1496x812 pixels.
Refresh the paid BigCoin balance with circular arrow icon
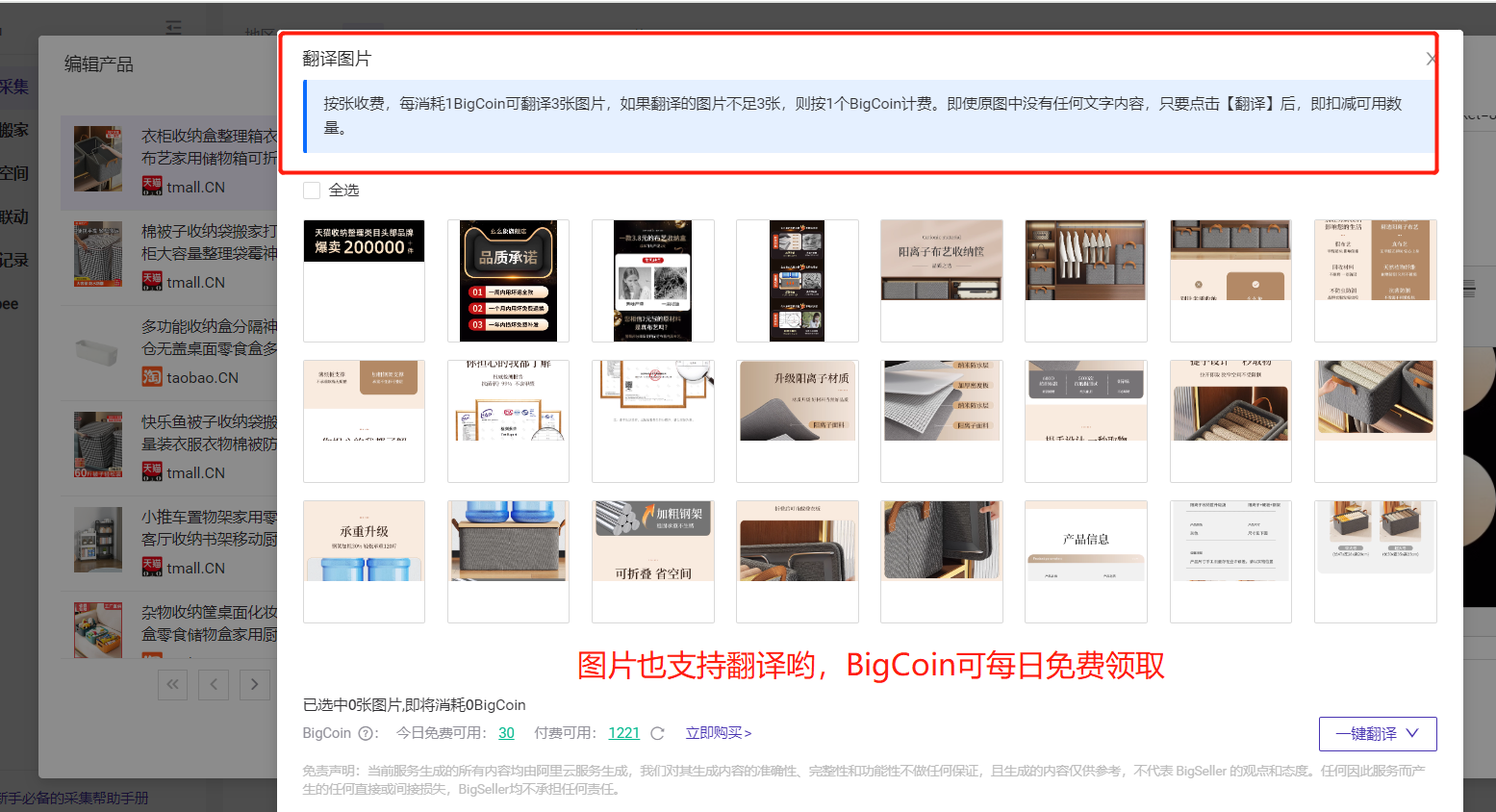pyautogui.click(x=657, y=733)
